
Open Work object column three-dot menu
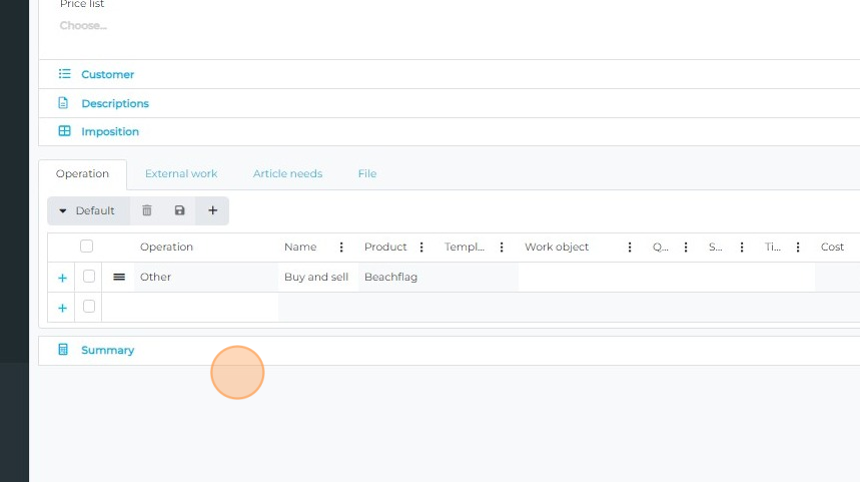(629, 247)
